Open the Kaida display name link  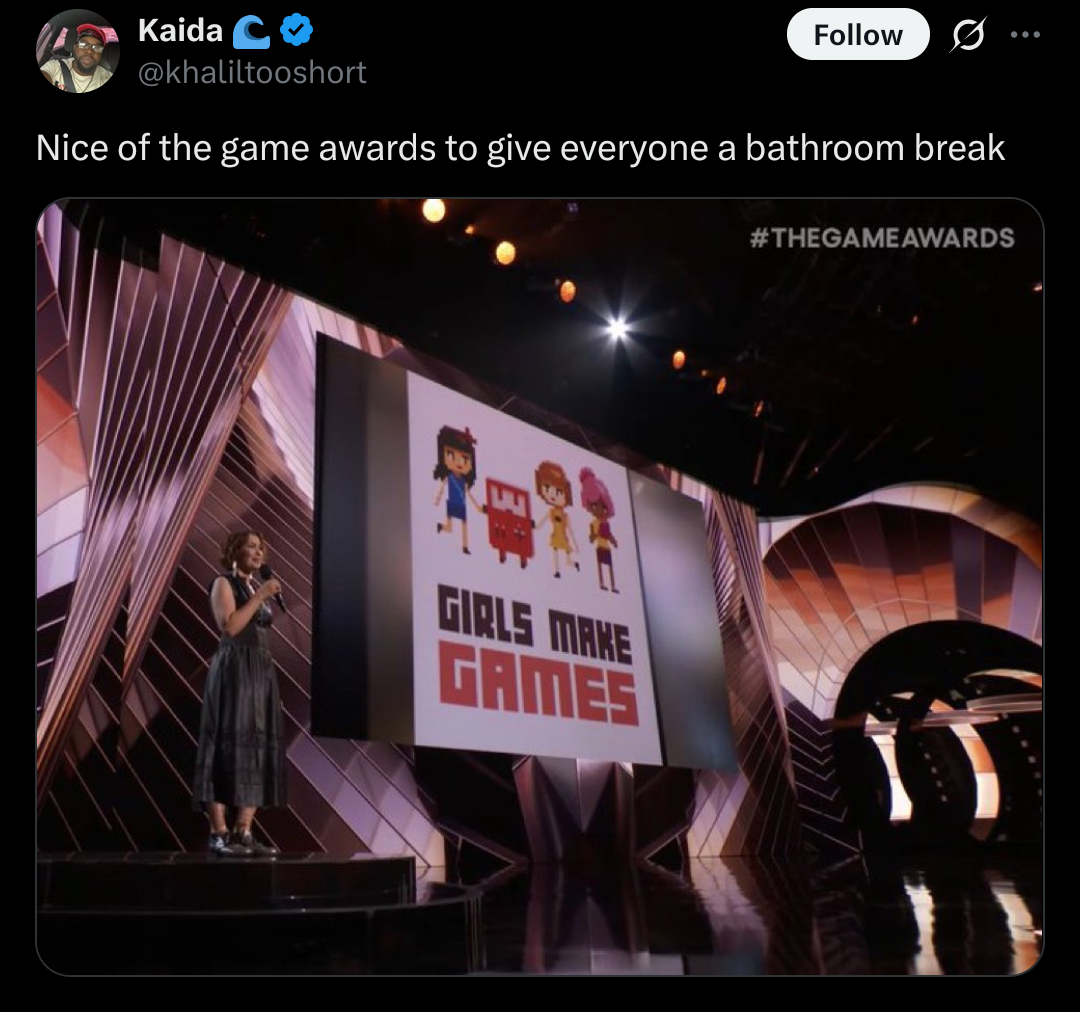click(x=180, y=30)
